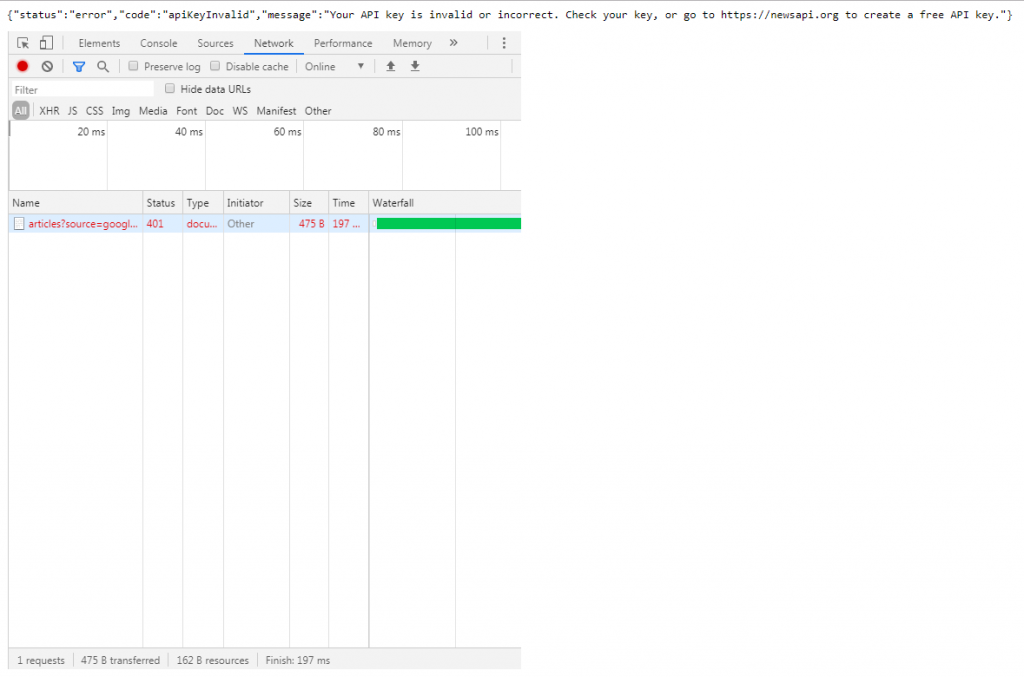Viewport: 1024px width, 677px height.
Task: Show more DevTools tabs chevron
Action: tap(453, 43)
